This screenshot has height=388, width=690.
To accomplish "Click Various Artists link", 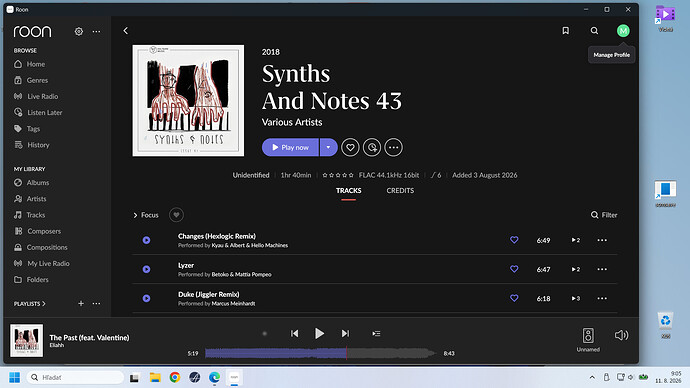I will (292, 122).
